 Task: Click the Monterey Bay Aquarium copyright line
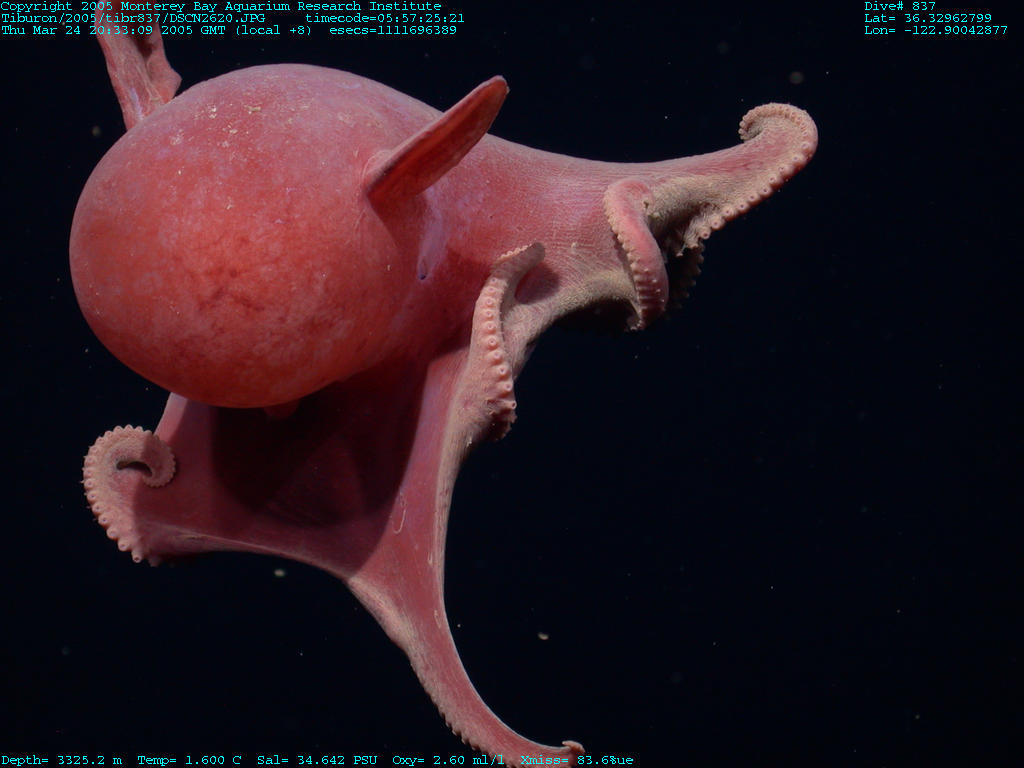point(221,7)
